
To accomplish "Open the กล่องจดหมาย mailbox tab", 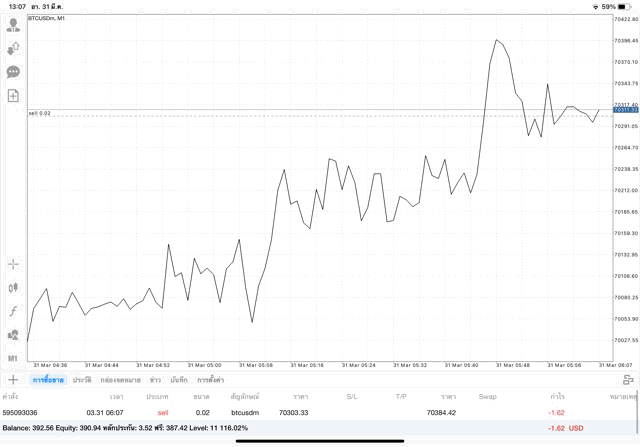I will coord(120,380).
